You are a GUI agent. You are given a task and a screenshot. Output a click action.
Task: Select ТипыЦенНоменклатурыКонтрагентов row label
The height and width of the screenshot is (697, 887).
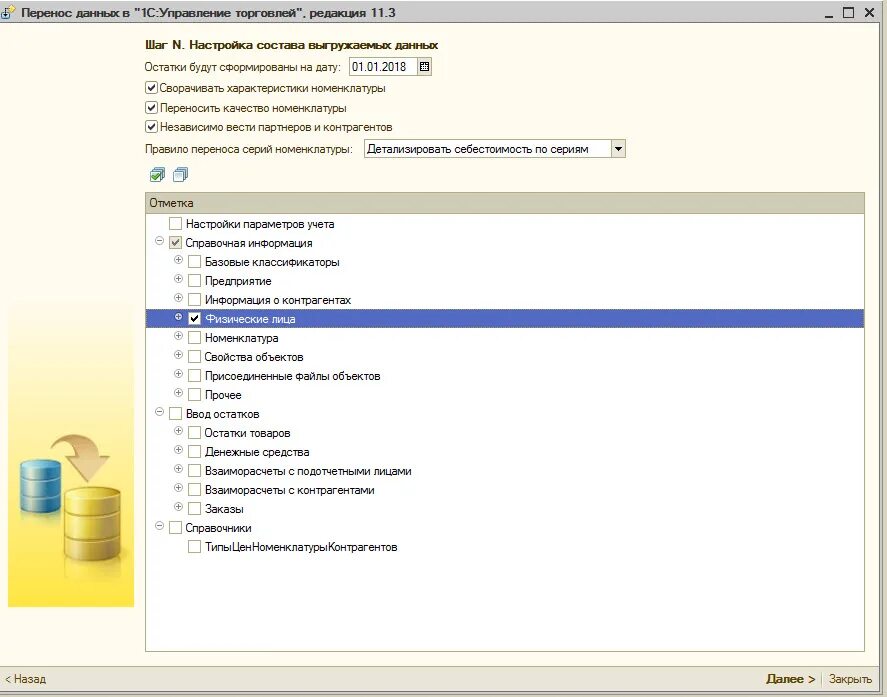301,547
